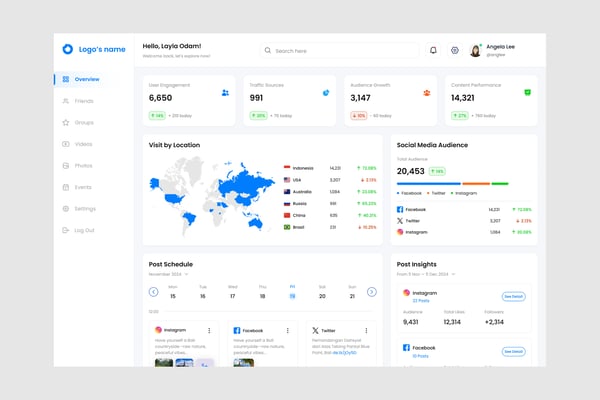The height and width of the screenshot is (400, 600).
Task: Click the Audience Growth value 3,147
Action: tap(360, 98)
